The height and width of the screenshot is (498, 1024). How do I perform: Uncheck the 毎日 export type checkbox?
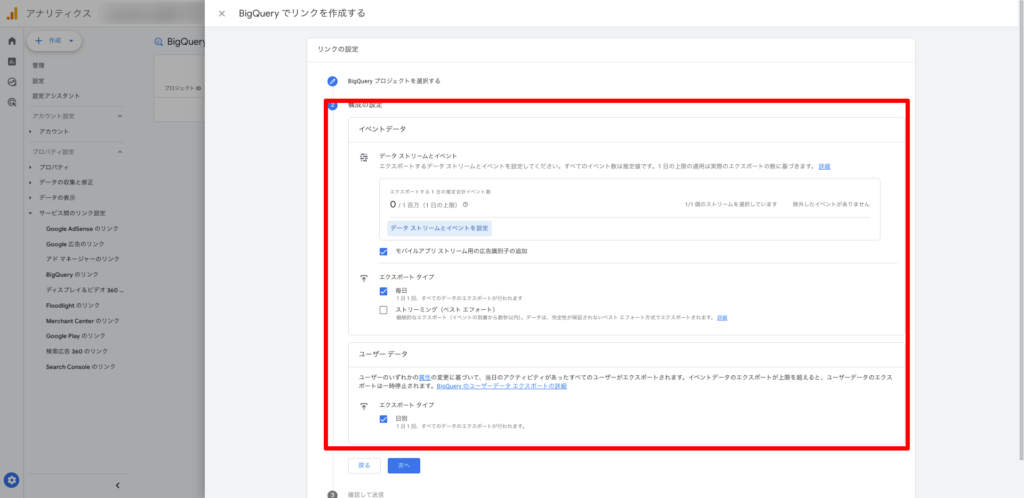click(x=384, y=291)
